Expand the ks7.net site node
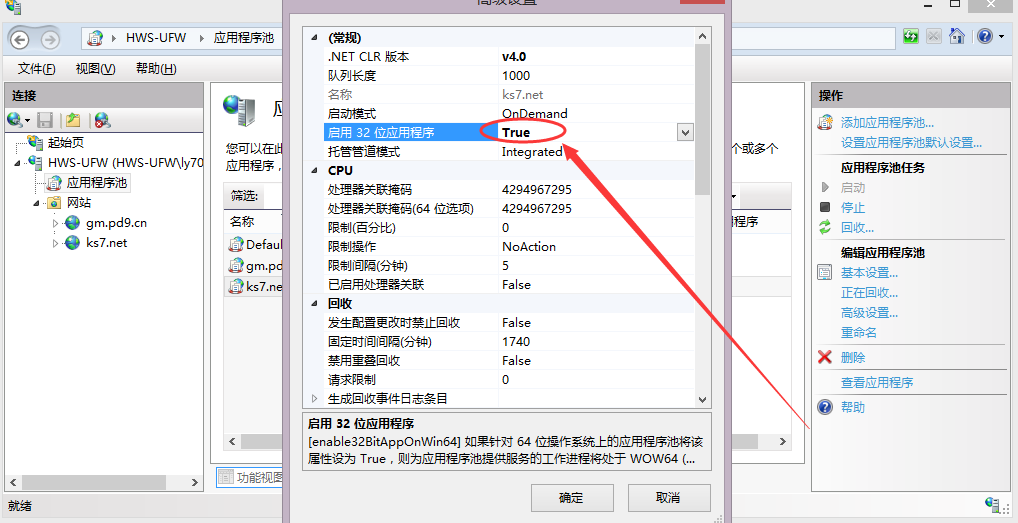The image size is (1018, 523). pos(56,243)
